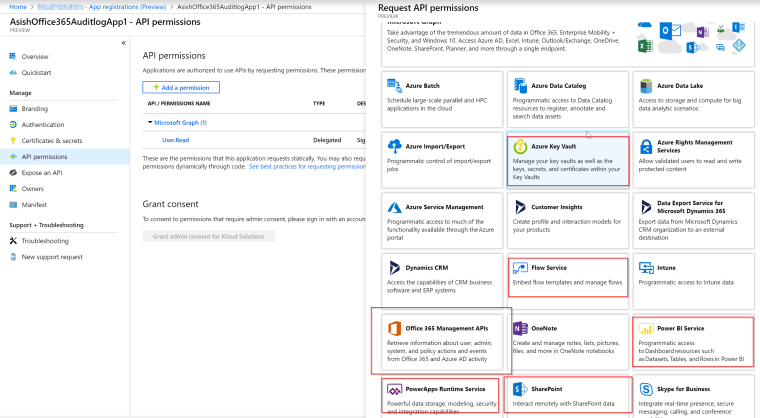Click the Customer Insights icon
This screenshot has height=418, width=760.
coord(520,207)
